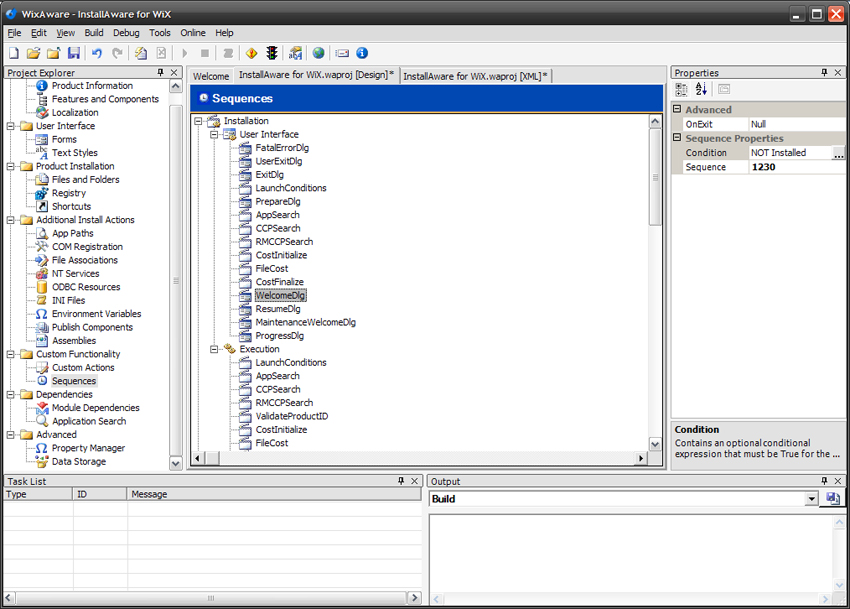Viewport: 850px width, 609px height.
Task: Click the yellow diamond build icon
Action: tap(252, 53)
